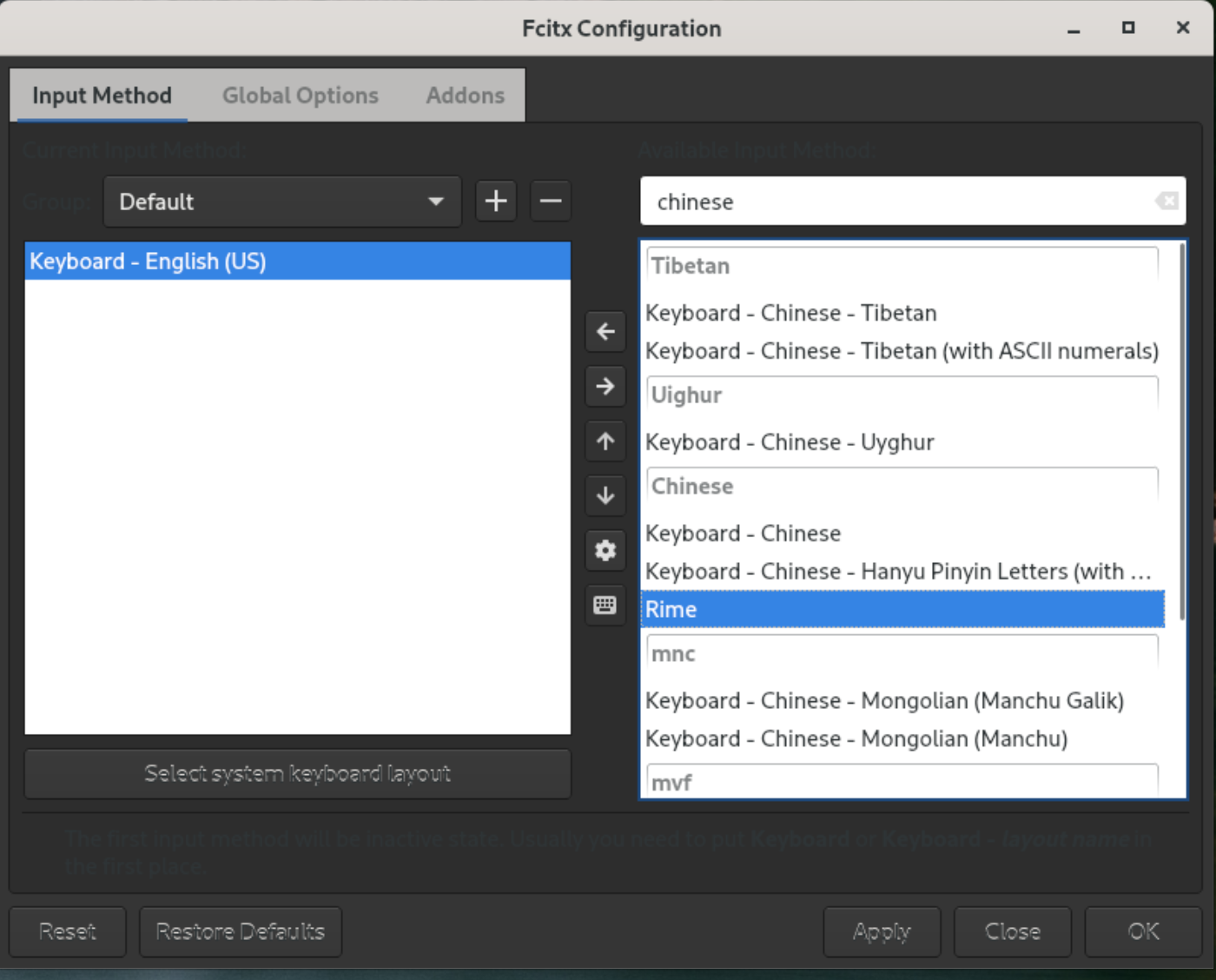Click the available methods list scrollbar
The height and width of the screenshot is (980, 1216).
(x=1182, y=433)
